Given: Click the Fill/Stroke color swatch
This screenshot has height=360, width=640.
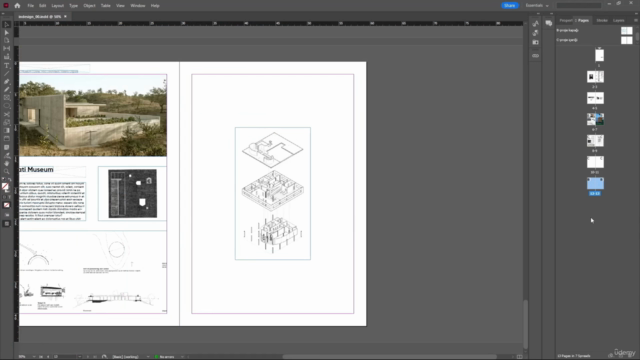Looking at the screenshot, I should pyautogui.click(x=5, y=187).
